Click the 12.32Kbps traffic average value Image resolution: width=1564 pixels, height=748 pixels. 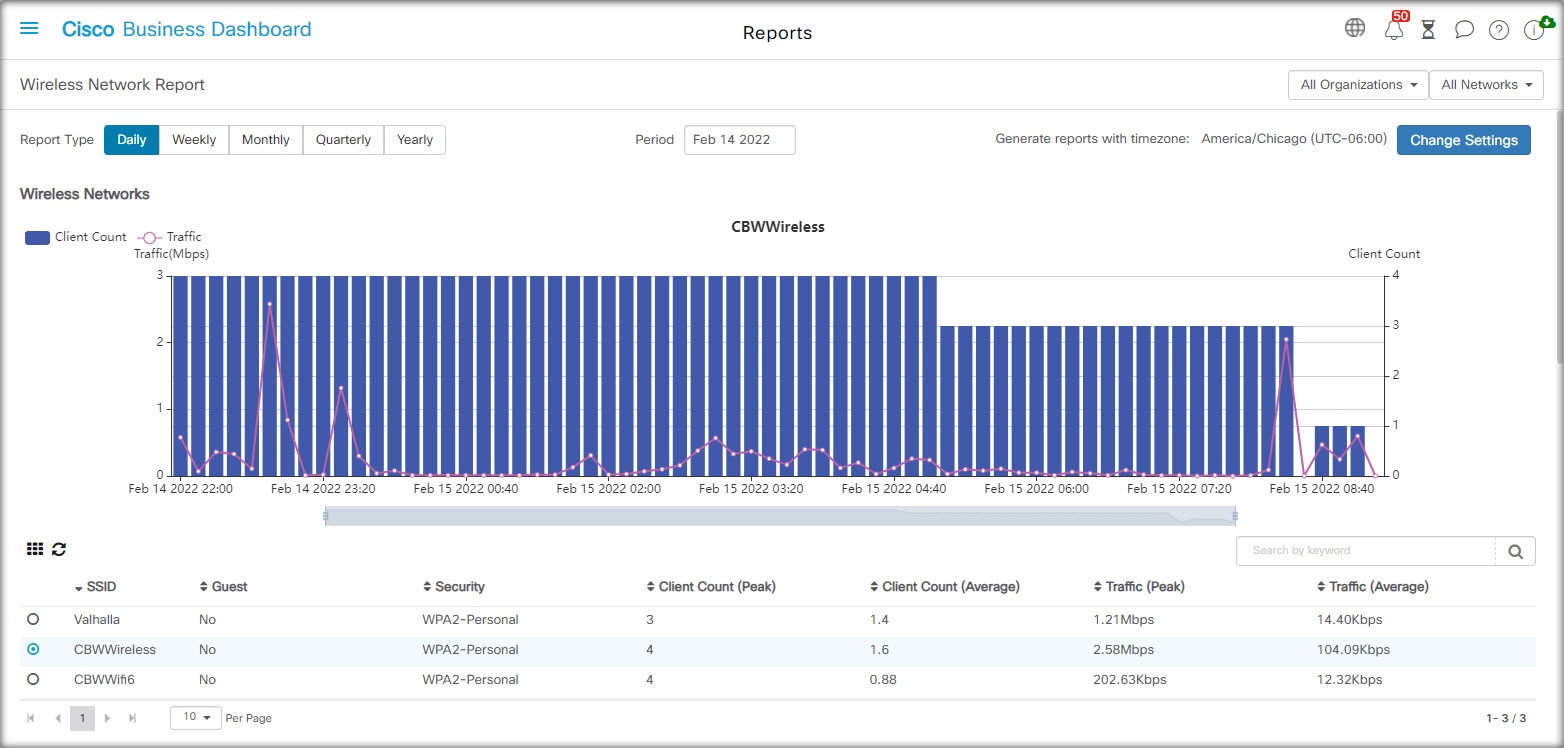click(x=1350, y=679)
